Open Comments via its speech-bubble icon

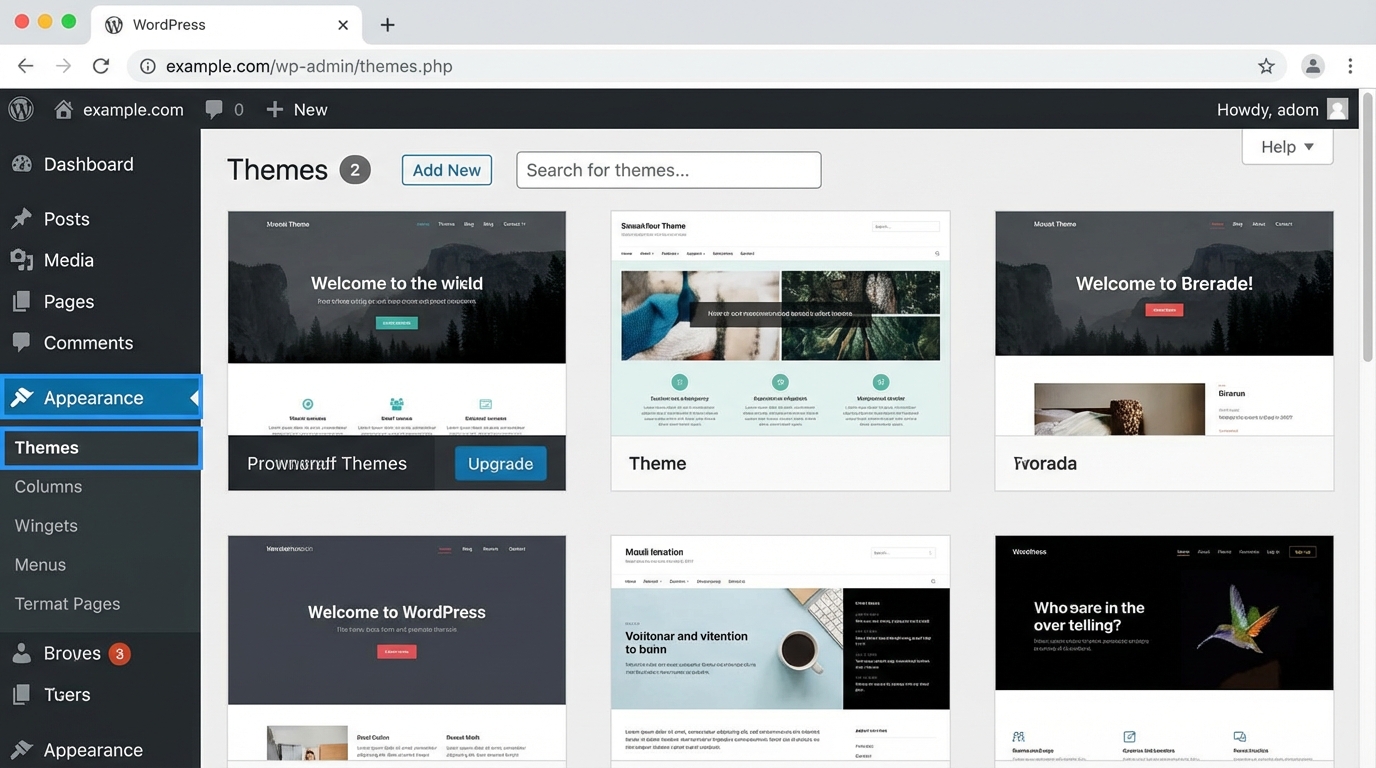(x=21, y=342)
